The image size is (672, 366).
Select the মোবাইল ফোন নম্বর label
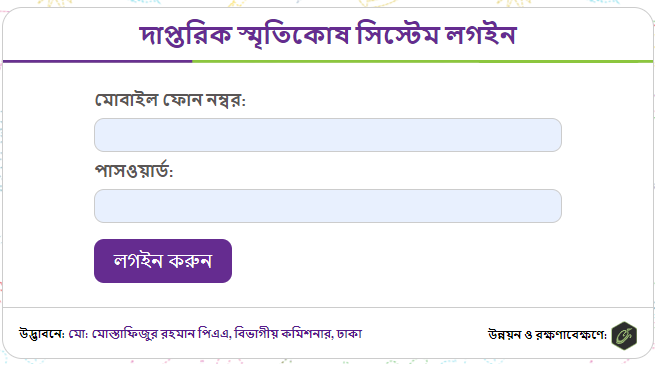(170, 100)
